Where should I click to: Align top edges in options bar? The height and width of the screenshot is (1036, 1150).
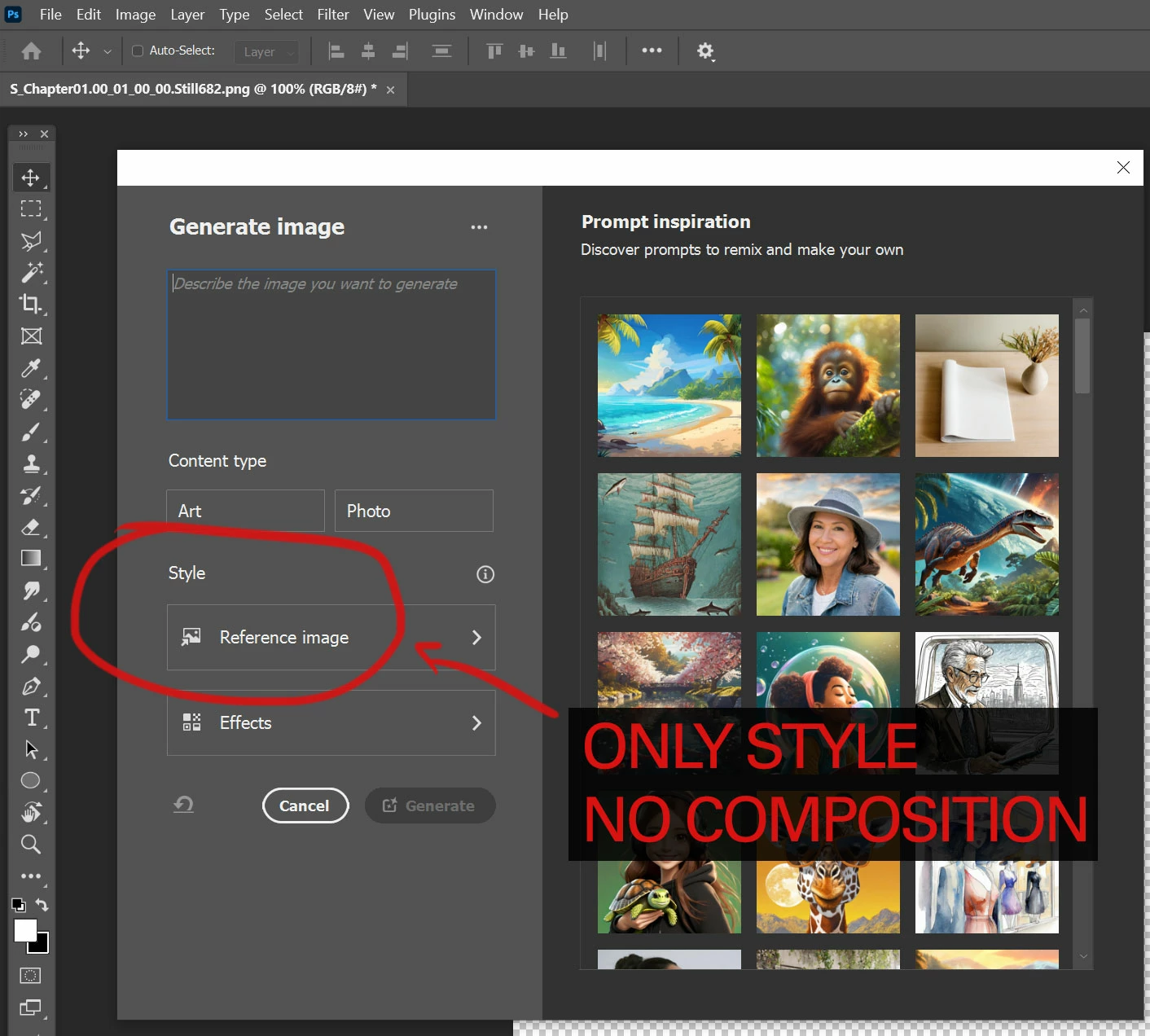pos(494,51)
